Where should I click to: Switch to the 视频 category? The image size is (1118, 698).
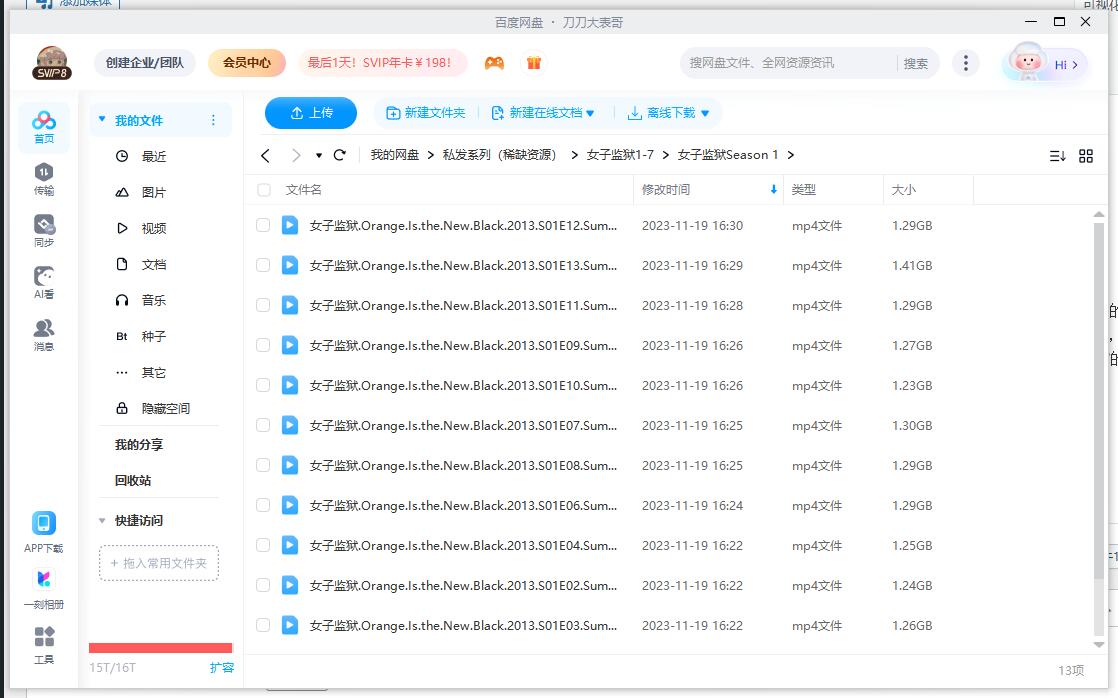pyautogui.click(x=155, y=227)
